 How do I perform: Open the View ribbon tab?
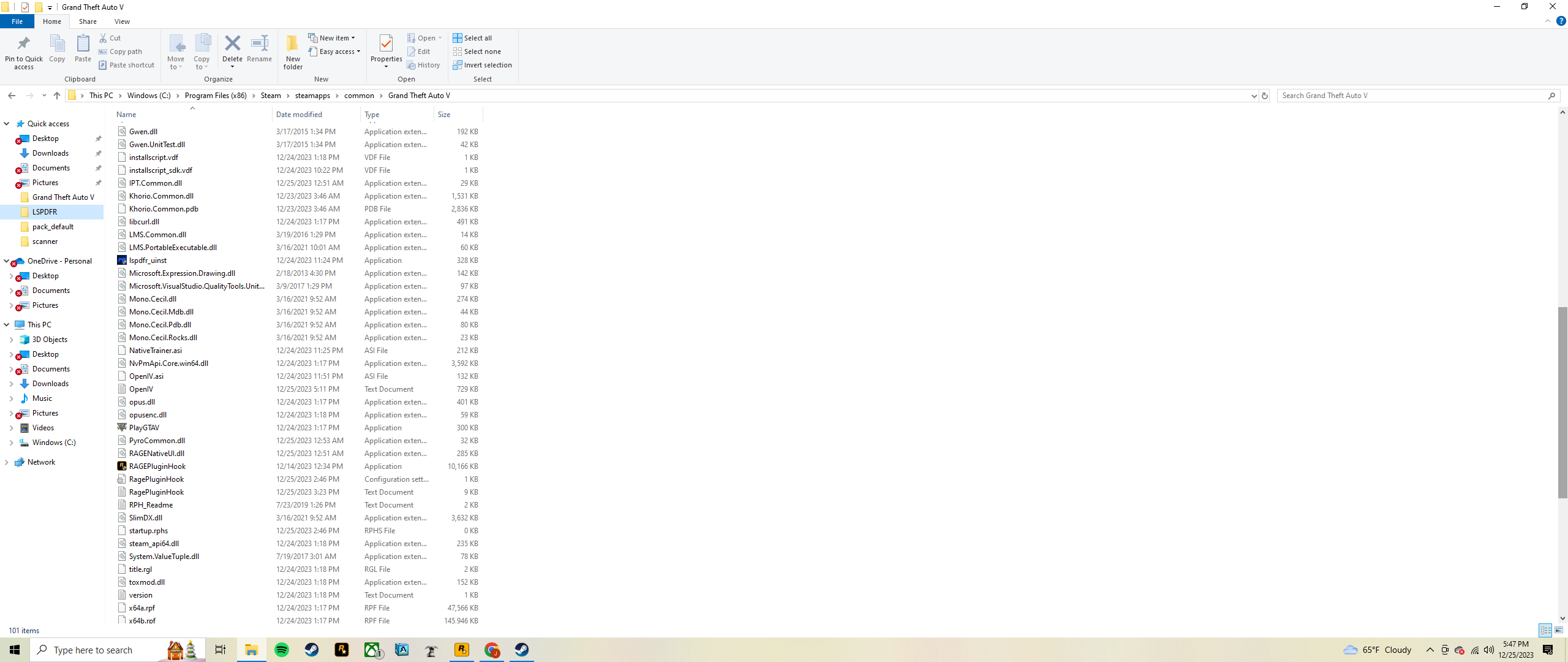pyautogui.click(x=122, y=21)
